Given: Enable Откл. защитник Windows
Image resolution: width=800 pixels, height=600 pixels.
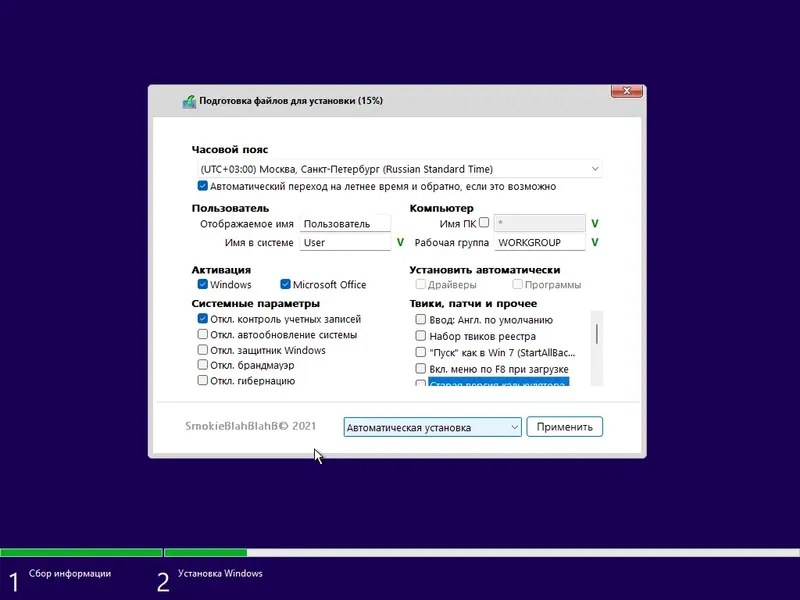Looking at the screenshot, I should point(200,351).
